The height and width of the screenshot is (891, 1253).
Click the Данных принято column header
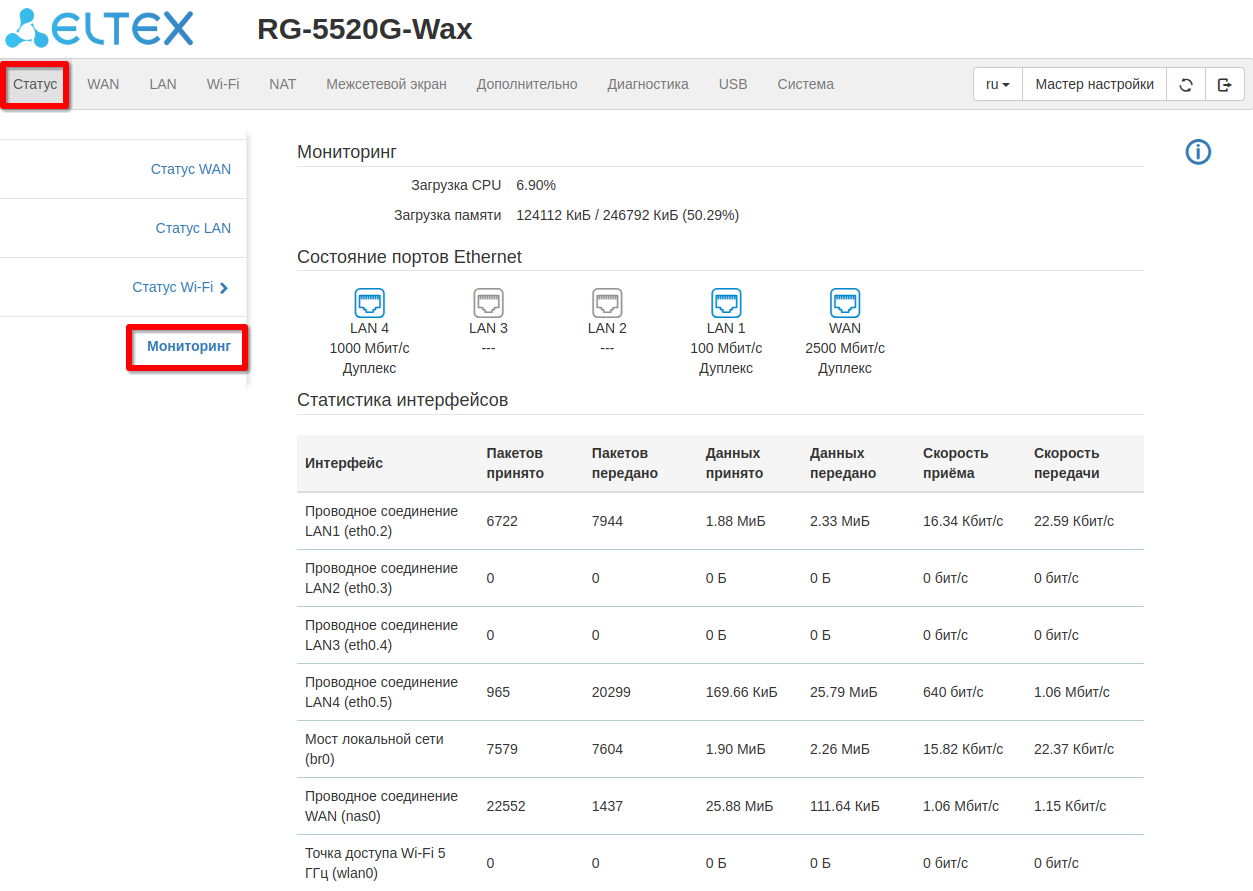[x=734, y=463]
